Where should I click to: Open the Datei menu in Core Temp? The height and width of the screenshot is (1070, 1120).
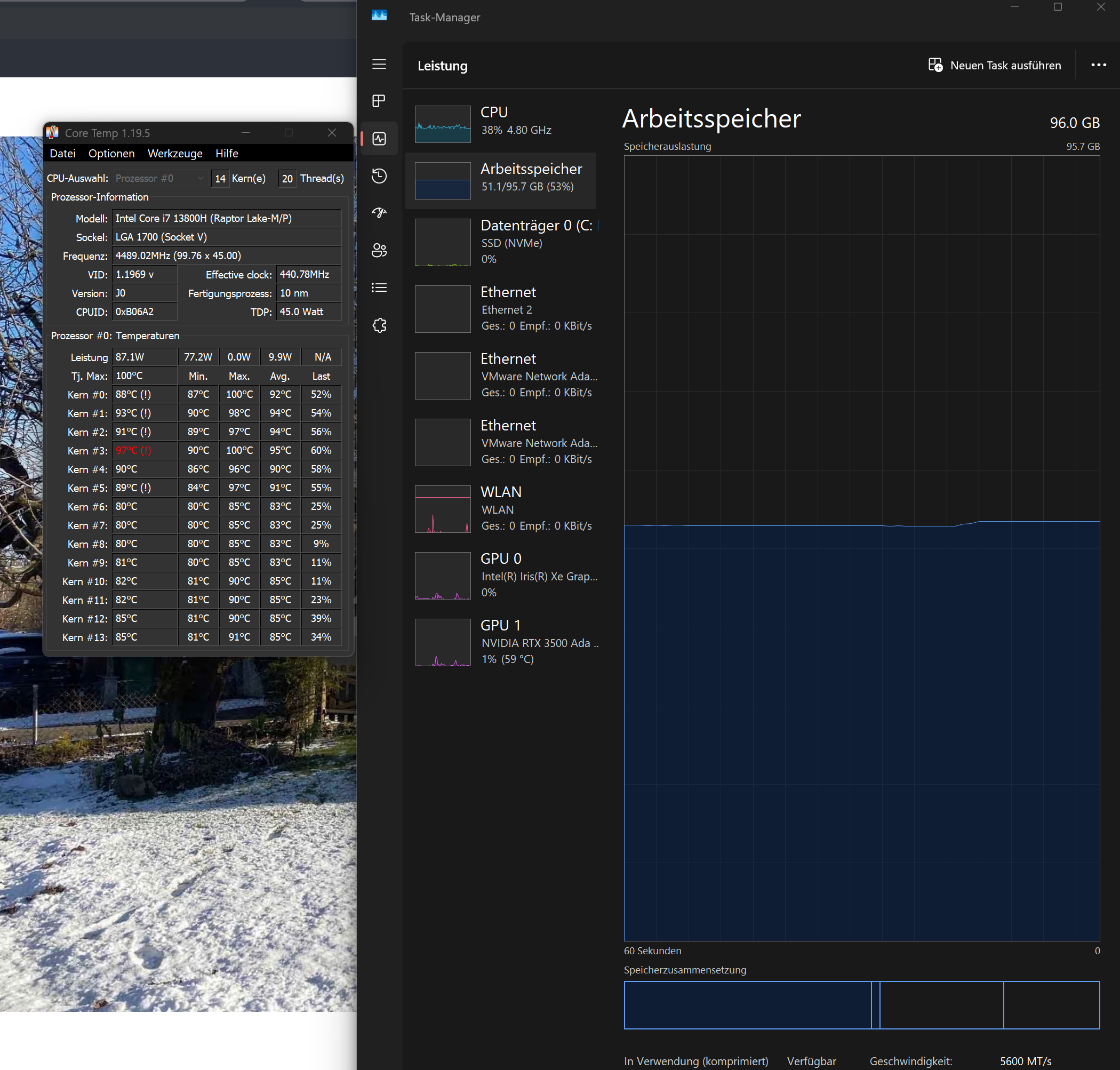(x=62, y=154)
